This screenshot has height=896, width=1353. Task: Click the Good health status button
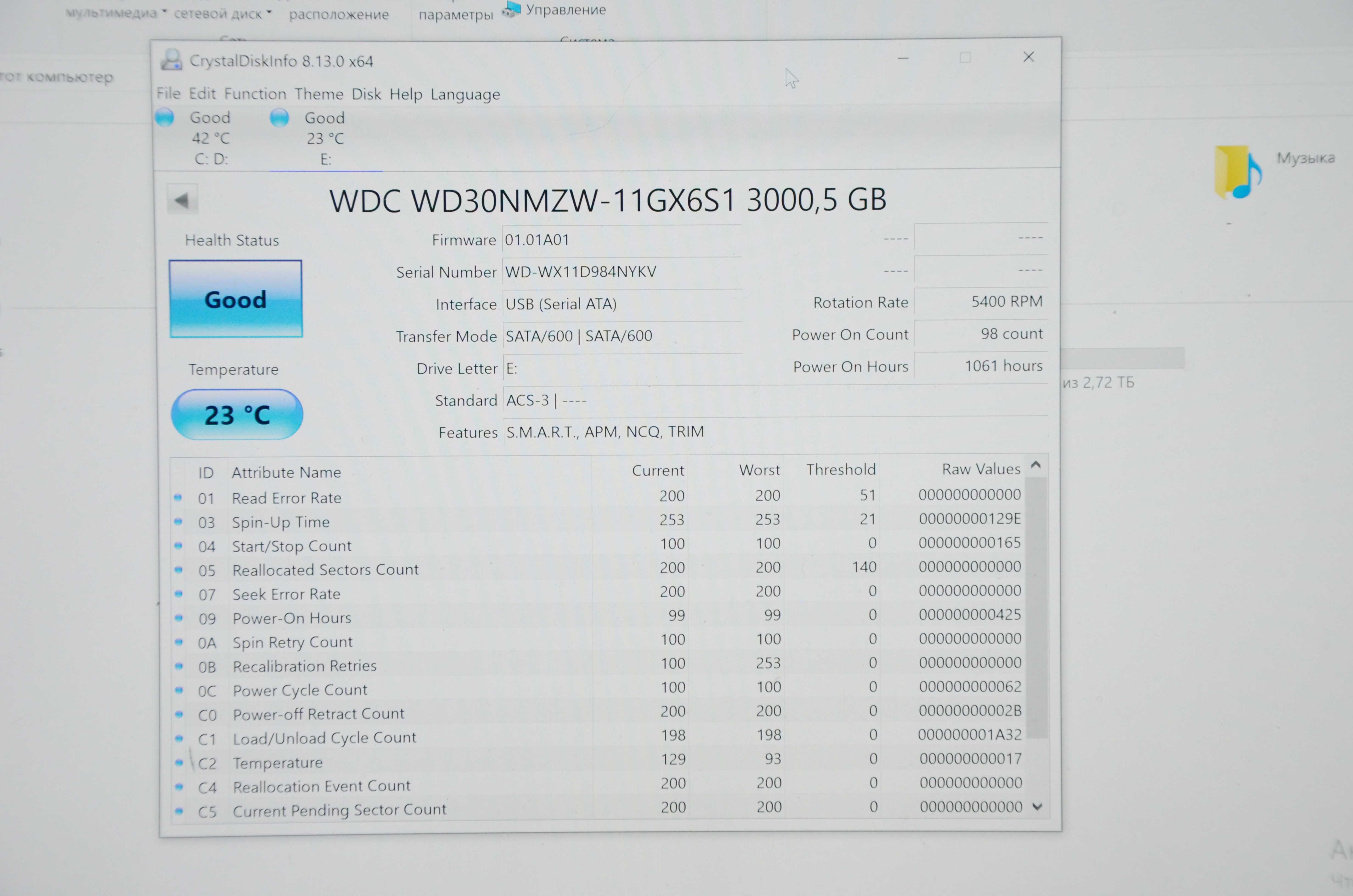(235, 299)
